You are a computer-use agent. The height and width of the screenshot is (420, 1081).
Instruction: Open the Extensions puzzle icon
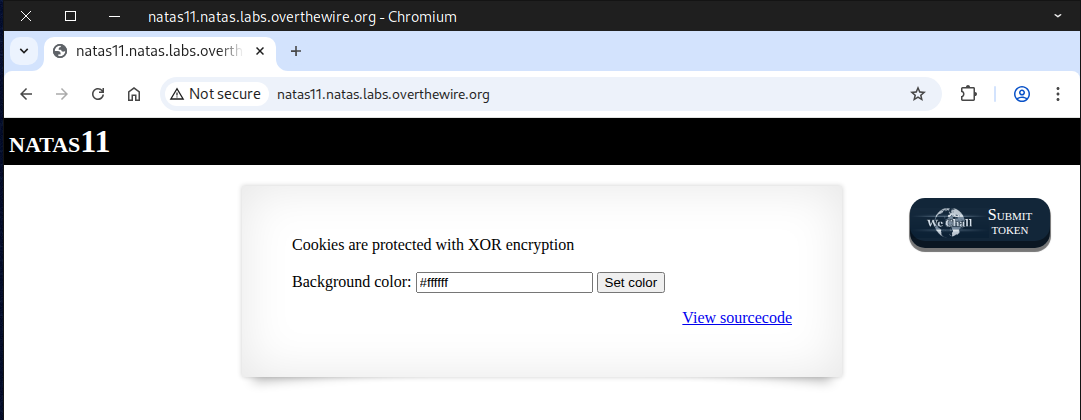967,94
